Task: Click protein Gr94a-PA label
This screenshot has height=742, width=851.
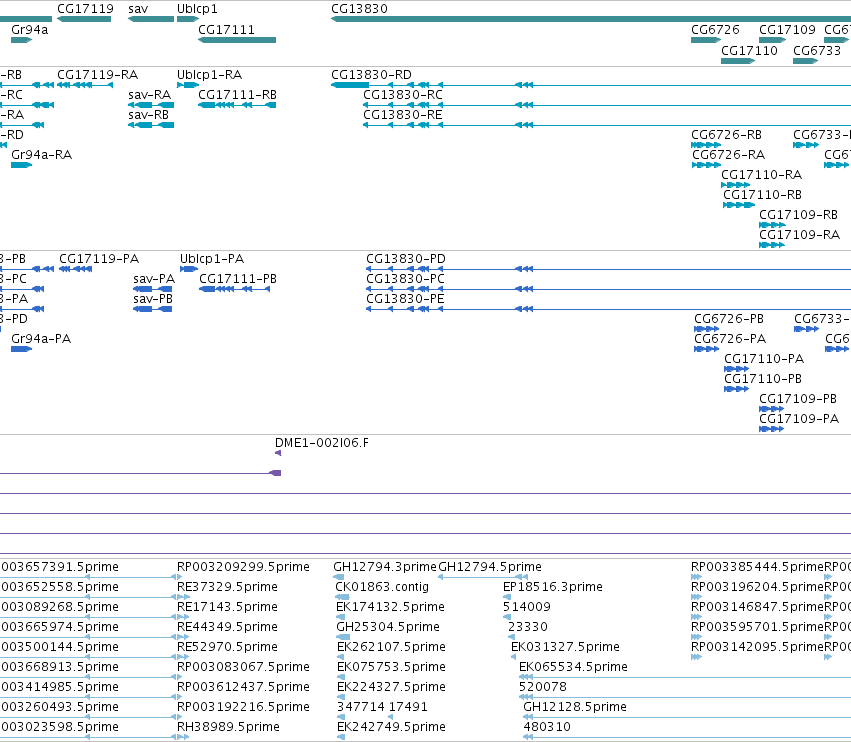Action: tap(41, 339)
